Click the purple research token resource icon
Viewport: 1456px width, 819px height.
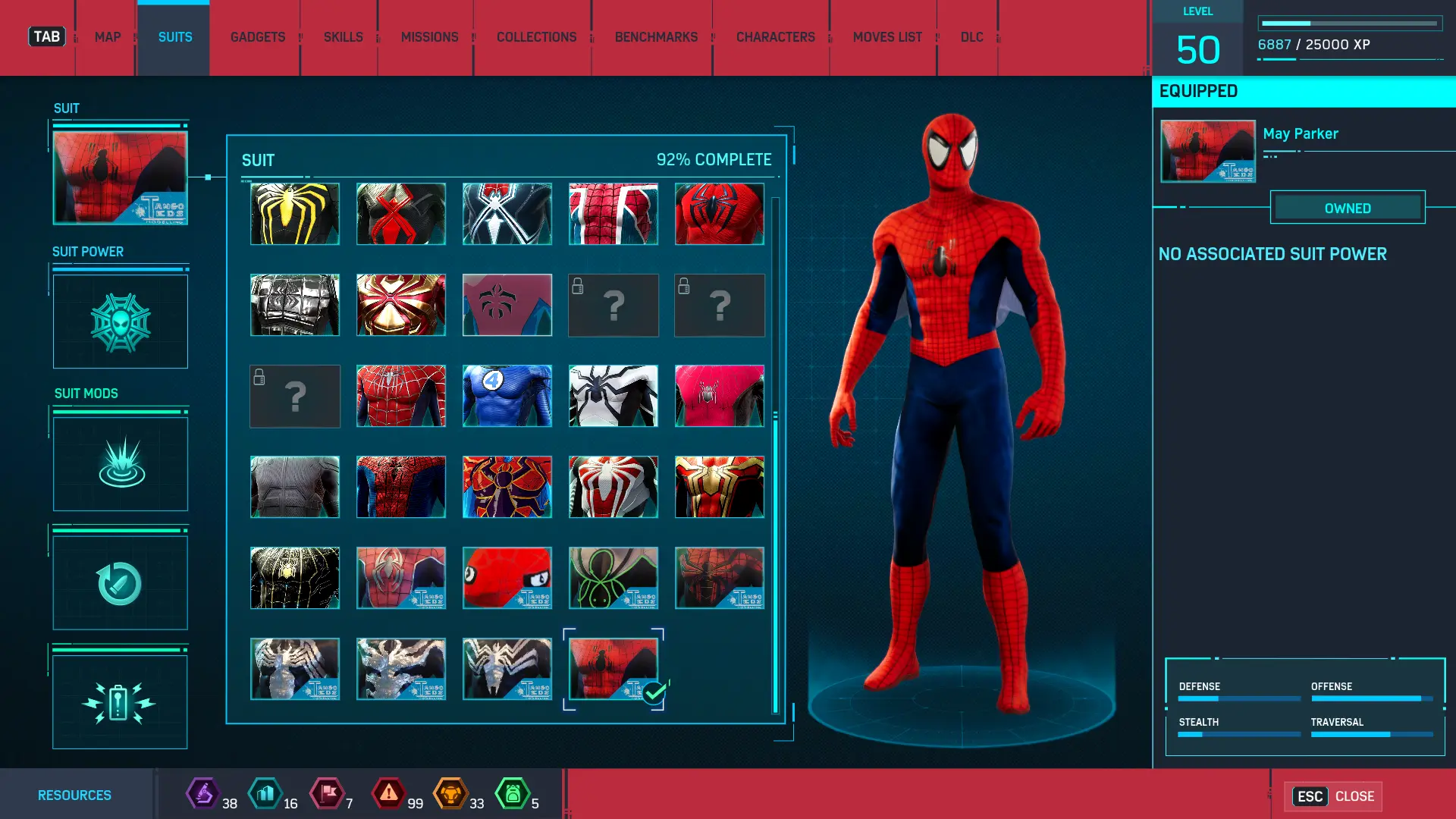[x=203, y=794]
